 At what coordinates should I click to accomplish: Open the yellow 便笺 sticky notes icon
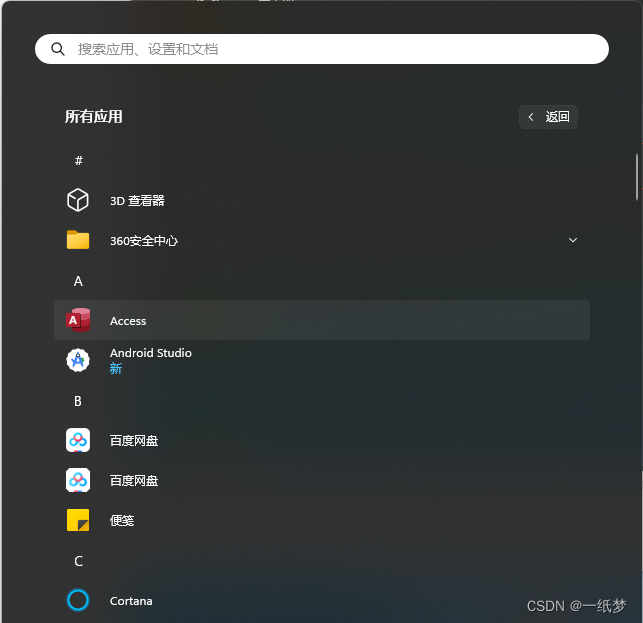pyautogui.click(x=78, y=520)
